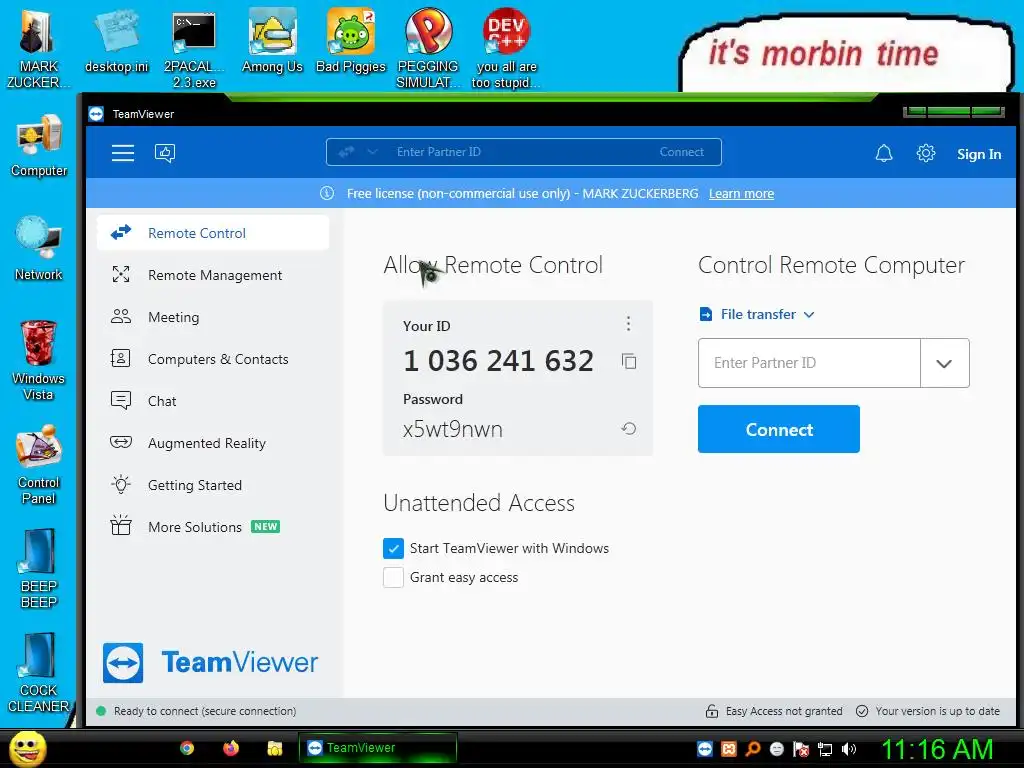Launch Firefox from the taskbar
Viewport: 1024px width, 768px height.
click(231, 748)
